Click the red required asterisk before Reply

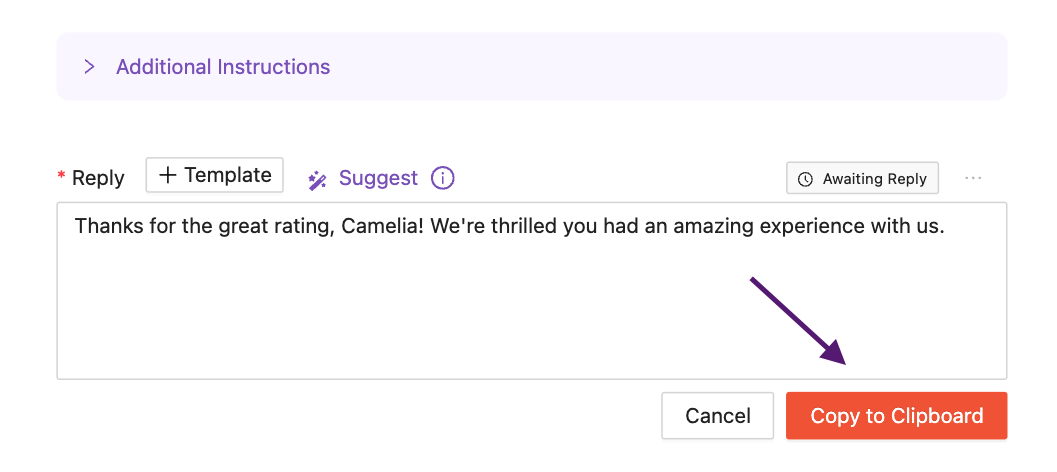pyautogui.click(x=62, y=178)
